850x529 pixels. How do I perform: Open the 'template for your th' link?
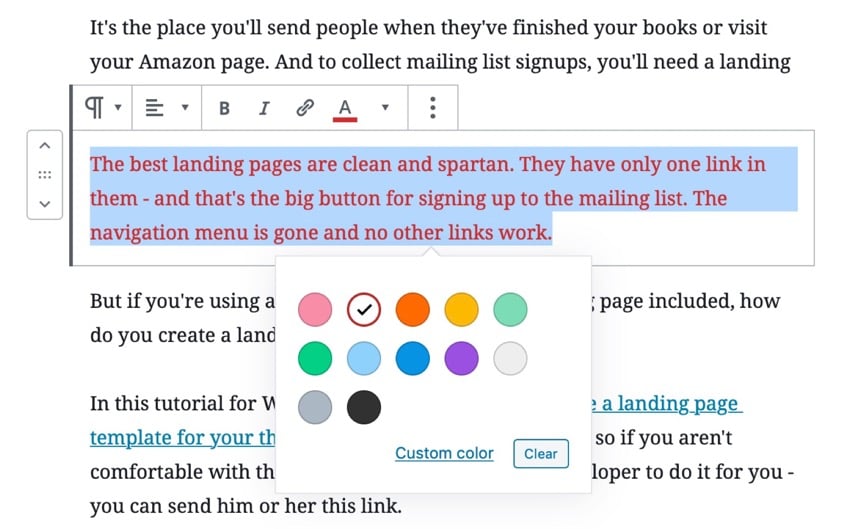click(183, 437)
